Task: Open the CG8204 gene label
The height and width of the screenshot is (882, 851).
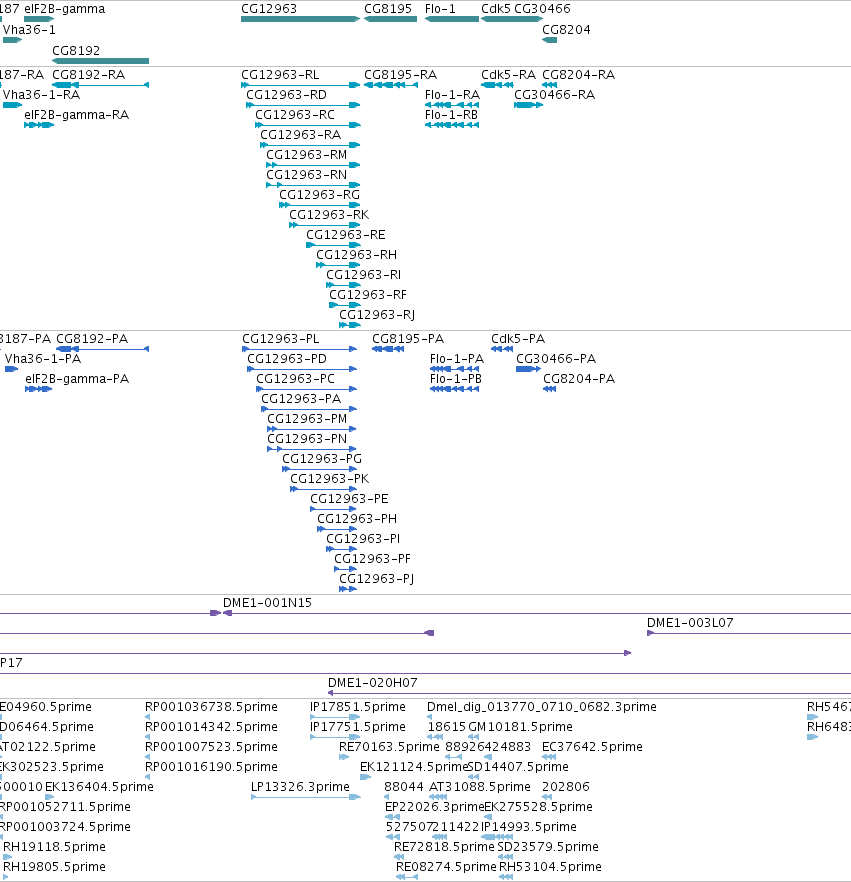Action: 566,30
